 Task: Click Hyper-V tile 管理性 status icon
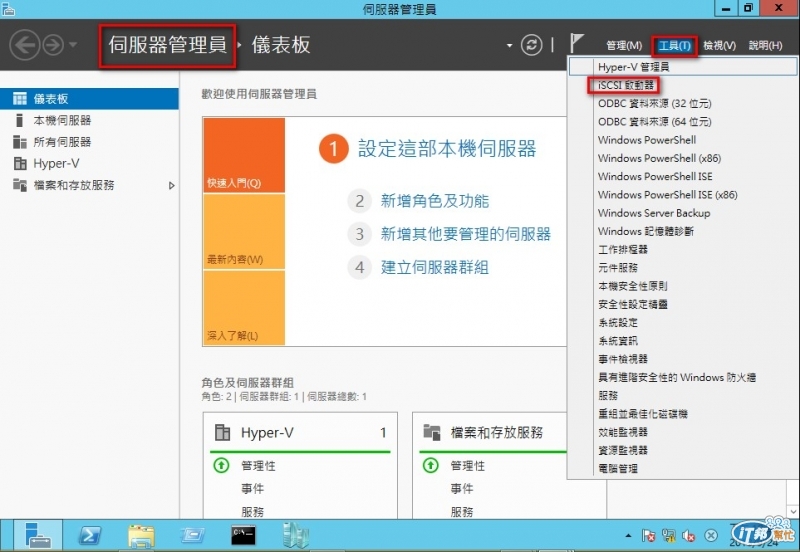[x=221, y=465]
